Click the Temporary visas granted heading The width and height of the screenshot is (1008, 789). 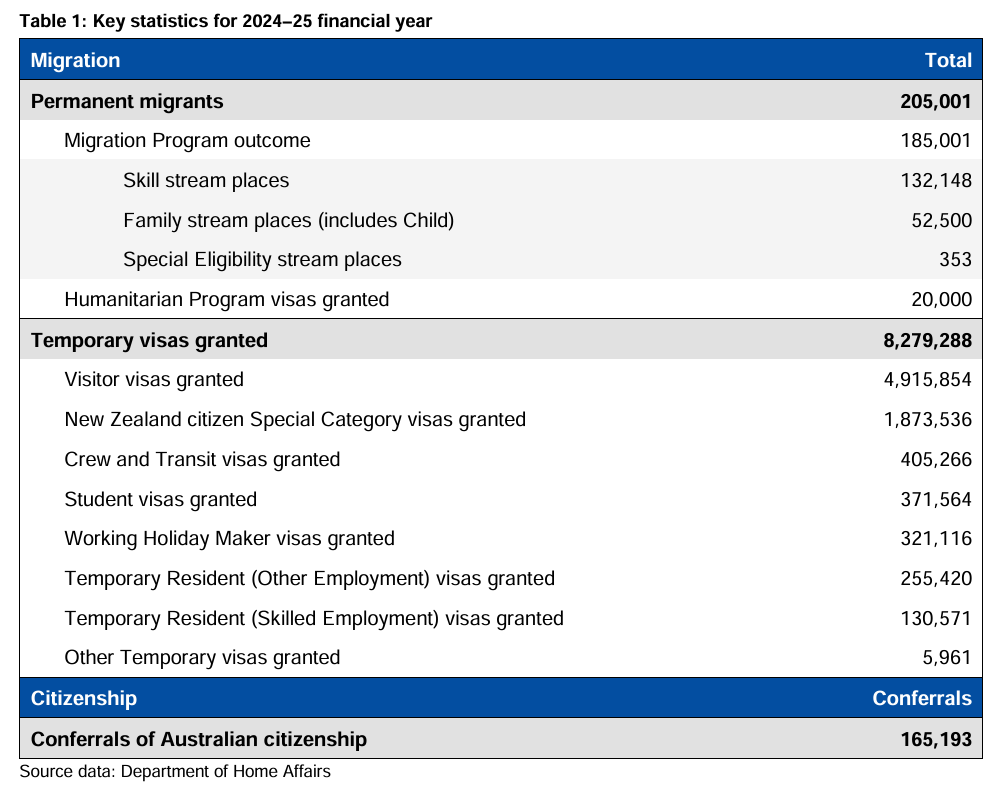click(149, 340)
